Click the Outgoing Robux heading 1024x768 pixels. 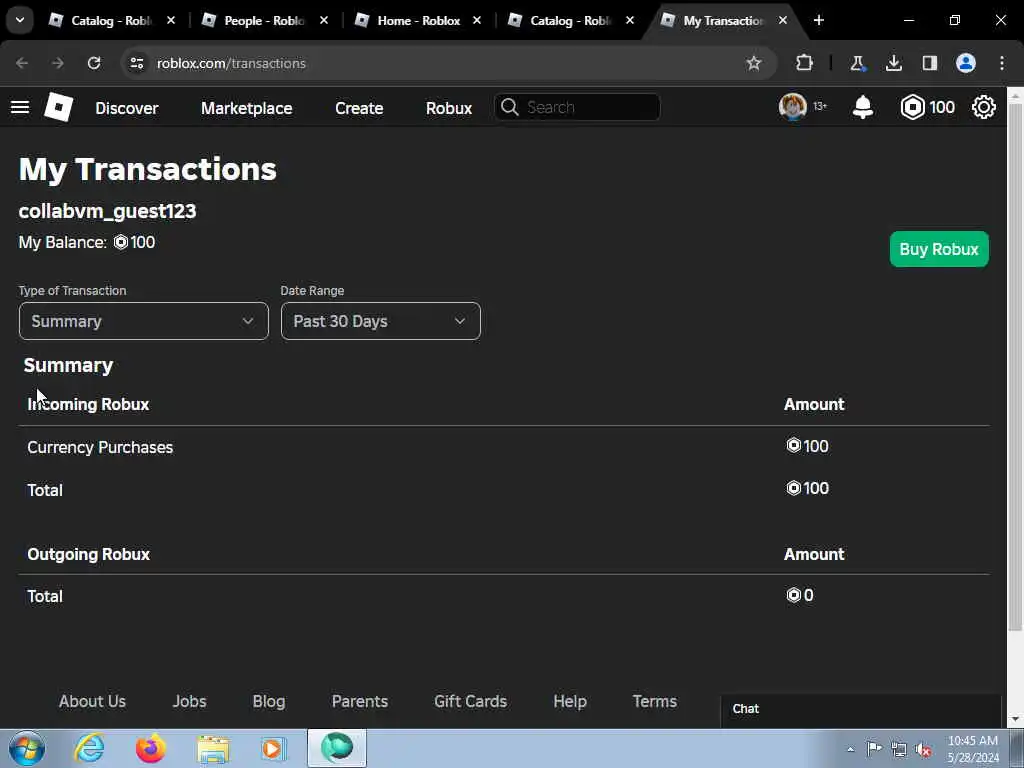click(x=88, y=554)
